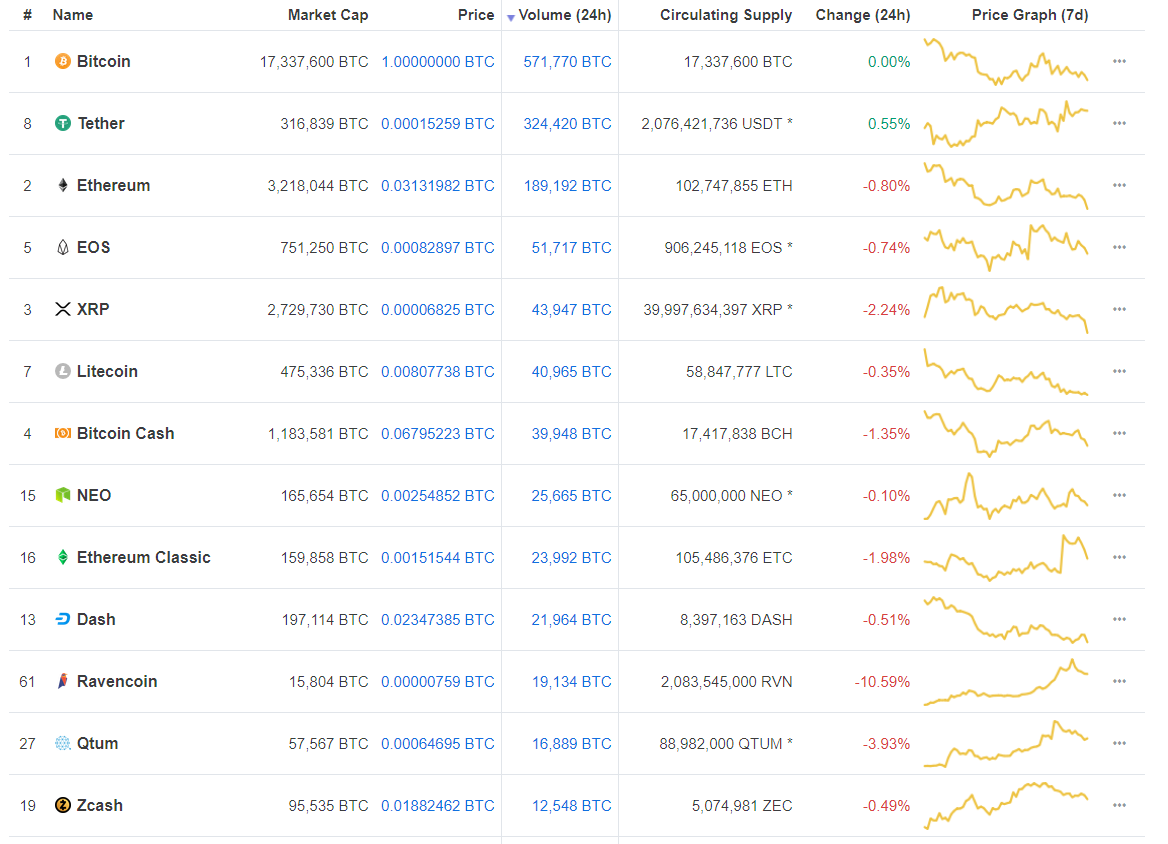Open the more options menu for EOS
The width and height of the screenshot is (1168, 844).
point(1119,247)
